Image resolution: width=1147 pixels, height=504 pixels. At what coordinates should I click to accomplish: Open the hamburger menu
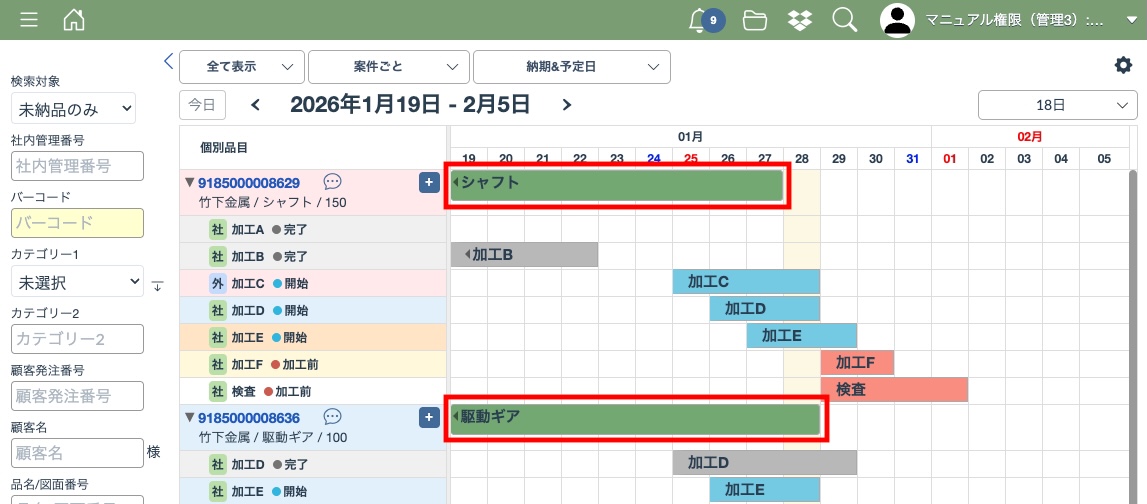pos(29,20)
